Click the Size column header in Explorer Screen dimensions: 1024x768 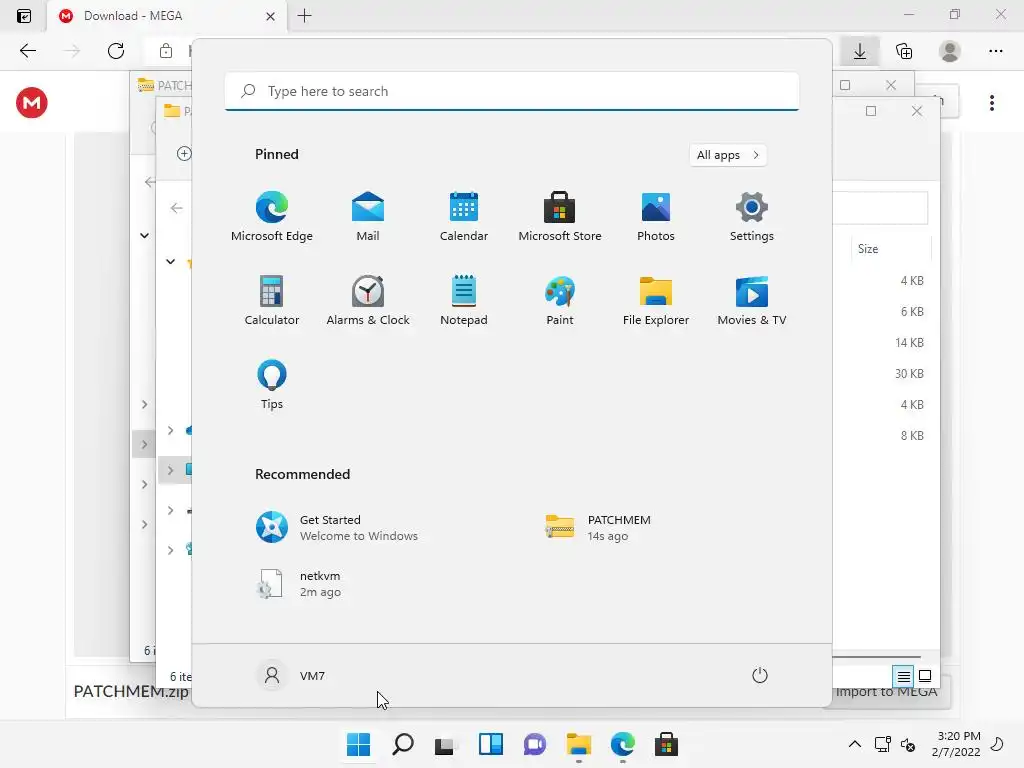coord(891,249)
